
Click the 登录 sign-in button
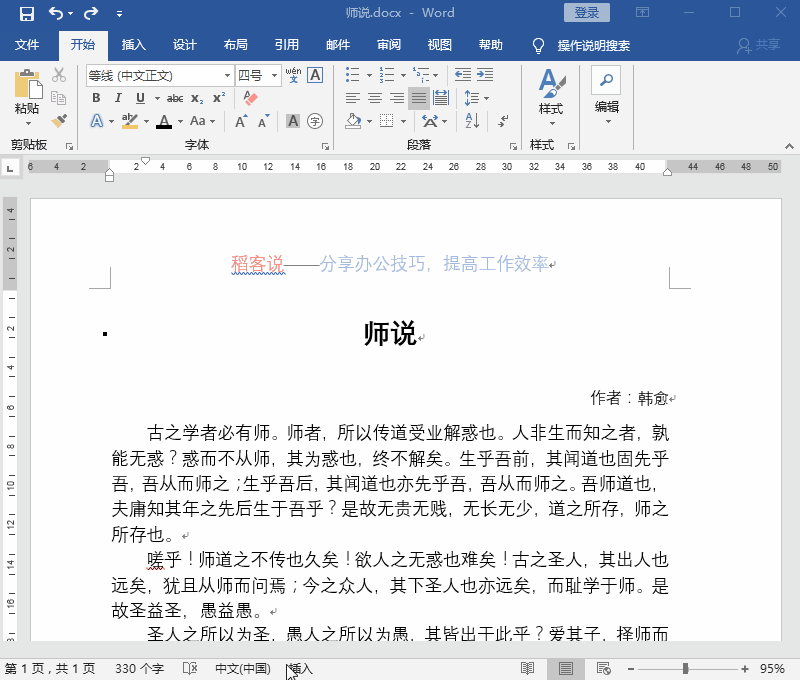click(x=587, y=13)
